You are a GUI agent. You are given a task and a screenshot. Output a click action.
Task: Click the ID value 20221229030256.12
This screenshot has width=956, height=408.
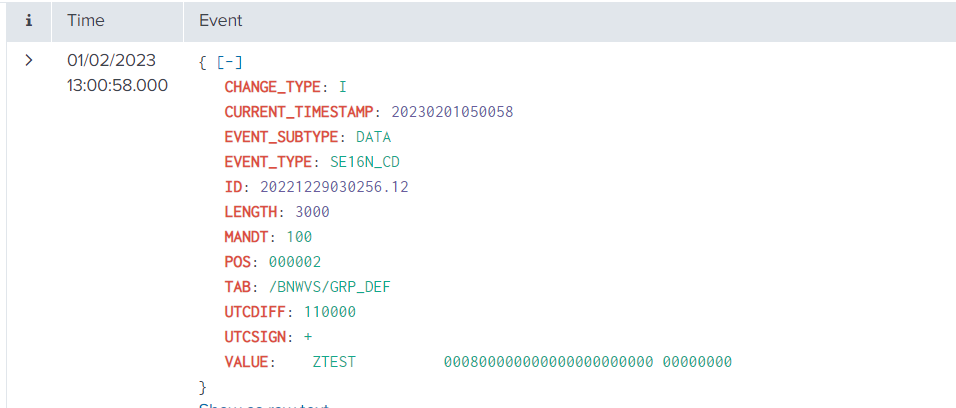point(334,187)
